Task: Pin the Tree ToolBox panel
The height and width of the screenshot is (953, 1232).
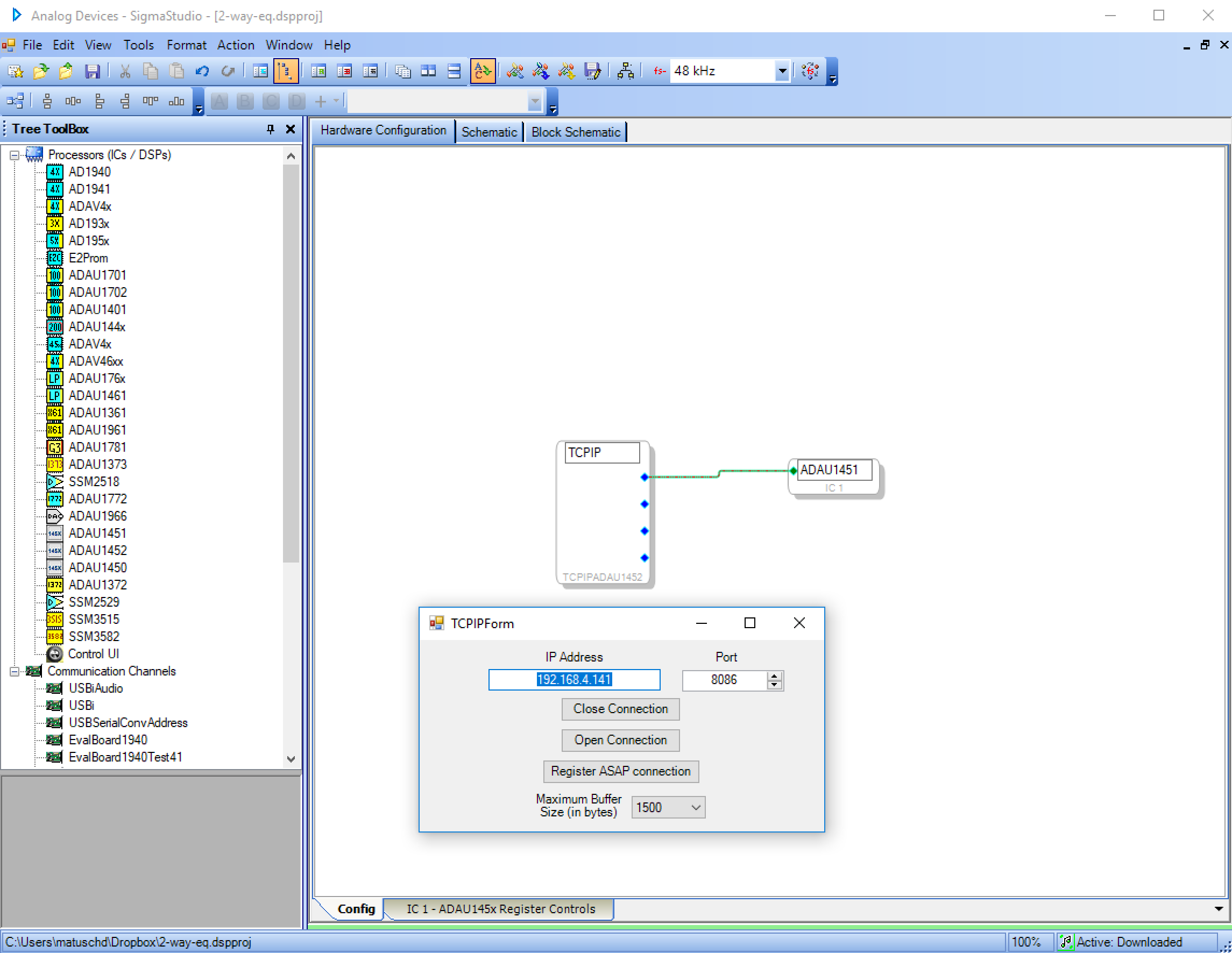Action: (270, 129)
